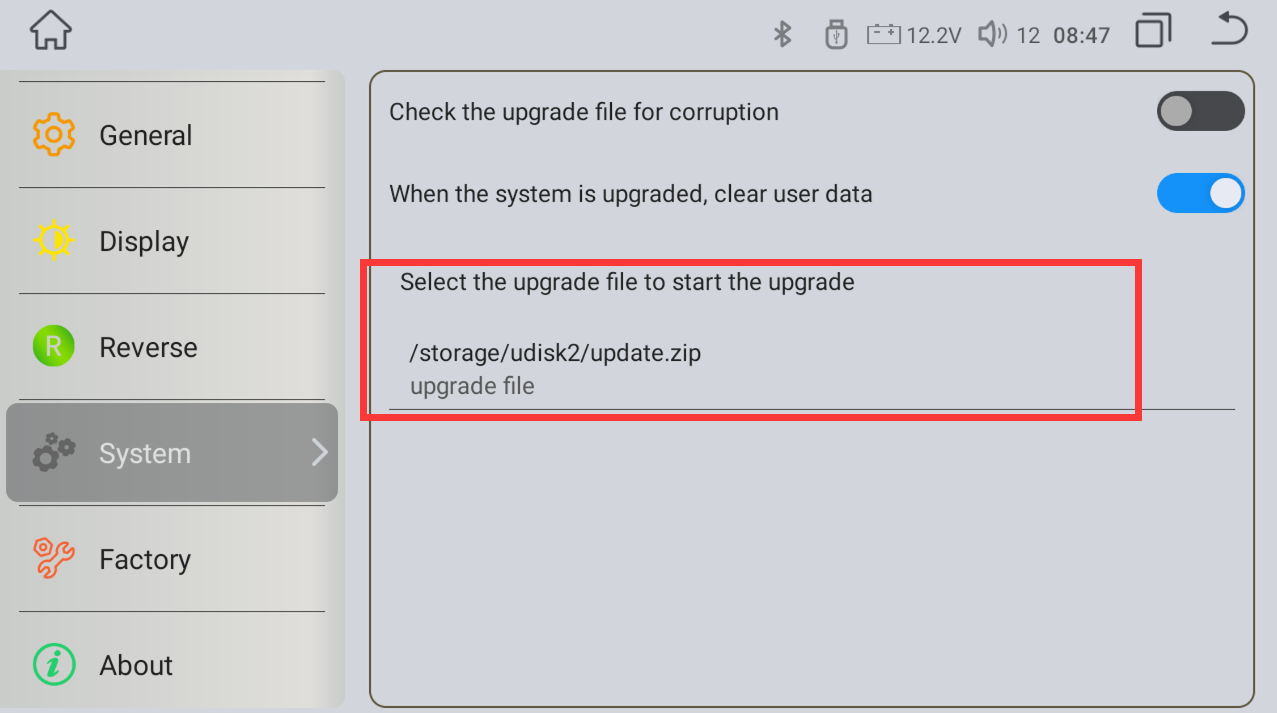Expand the System menu chevron

[319, 453]
